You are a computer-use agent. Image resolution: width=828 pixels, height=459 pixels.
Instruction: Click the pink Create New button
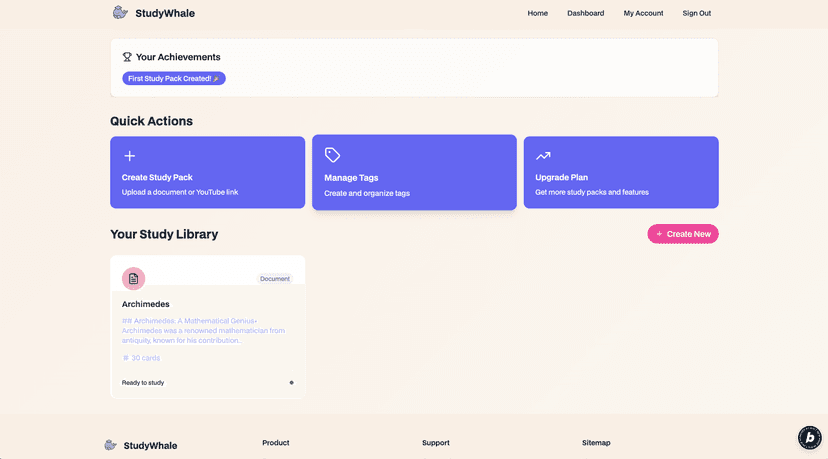pos(683,234)
